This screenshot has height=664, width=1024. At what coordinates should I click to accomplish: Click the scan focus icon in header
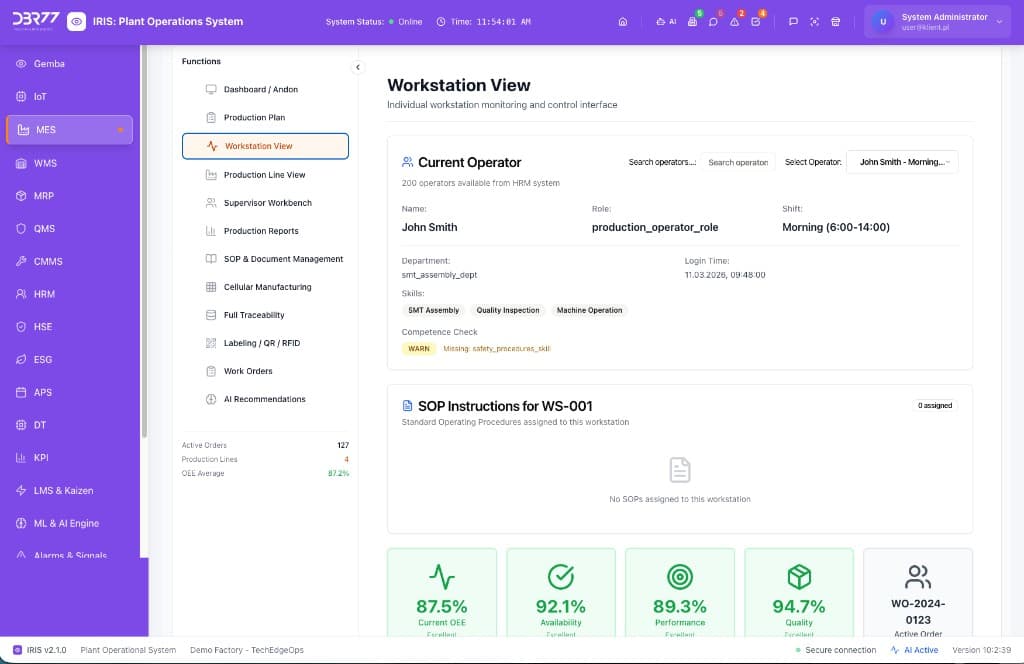click(x=814, y=22)
